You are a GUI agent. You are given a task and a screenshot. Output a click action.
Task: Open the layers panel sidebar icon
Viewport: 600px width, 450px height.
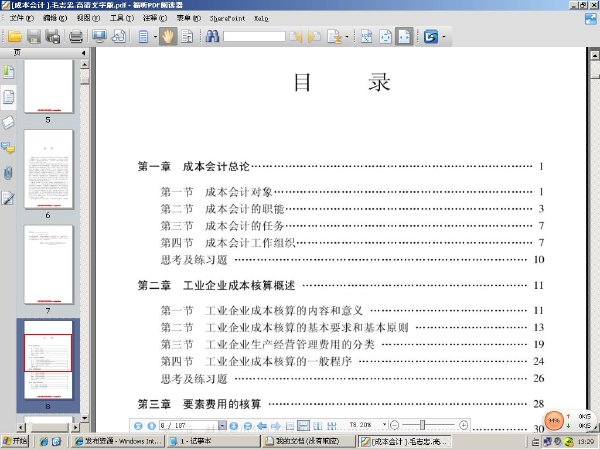[x=8, y=122]
